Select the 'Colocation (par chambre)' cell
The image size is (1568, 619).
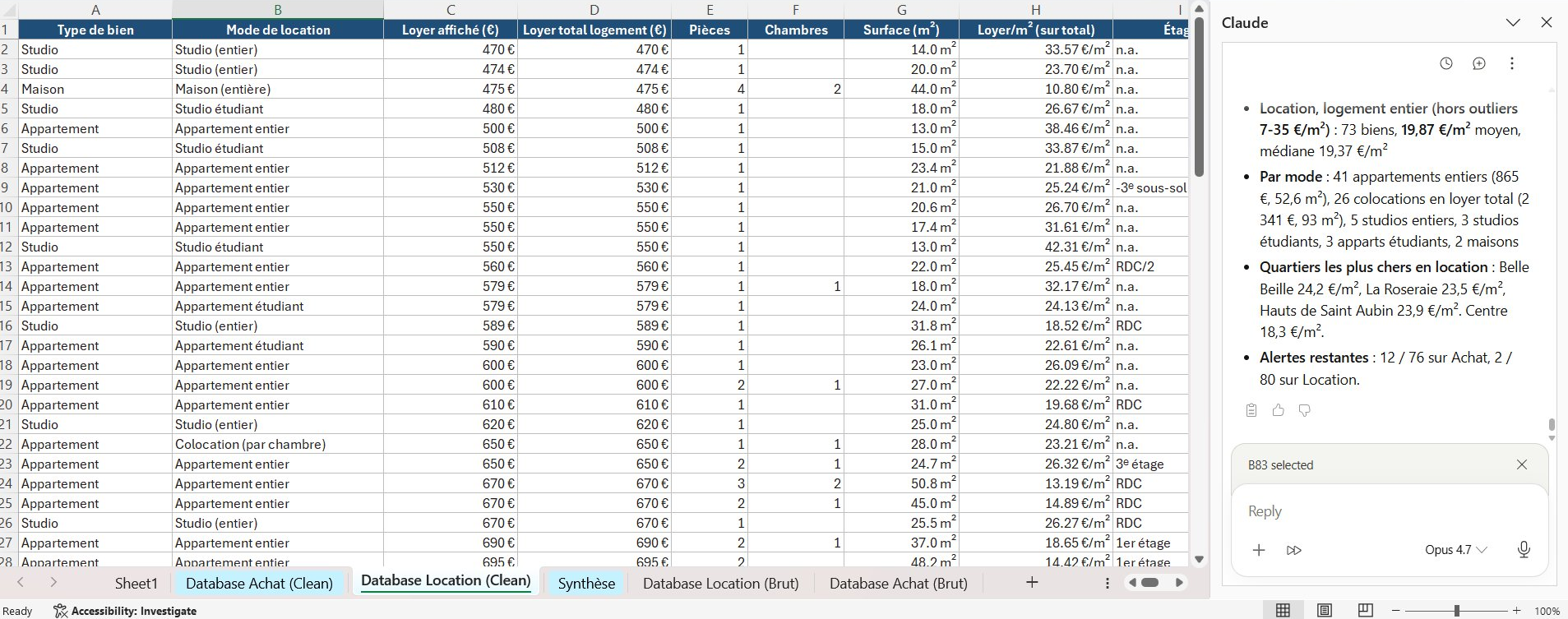(278, 444)
